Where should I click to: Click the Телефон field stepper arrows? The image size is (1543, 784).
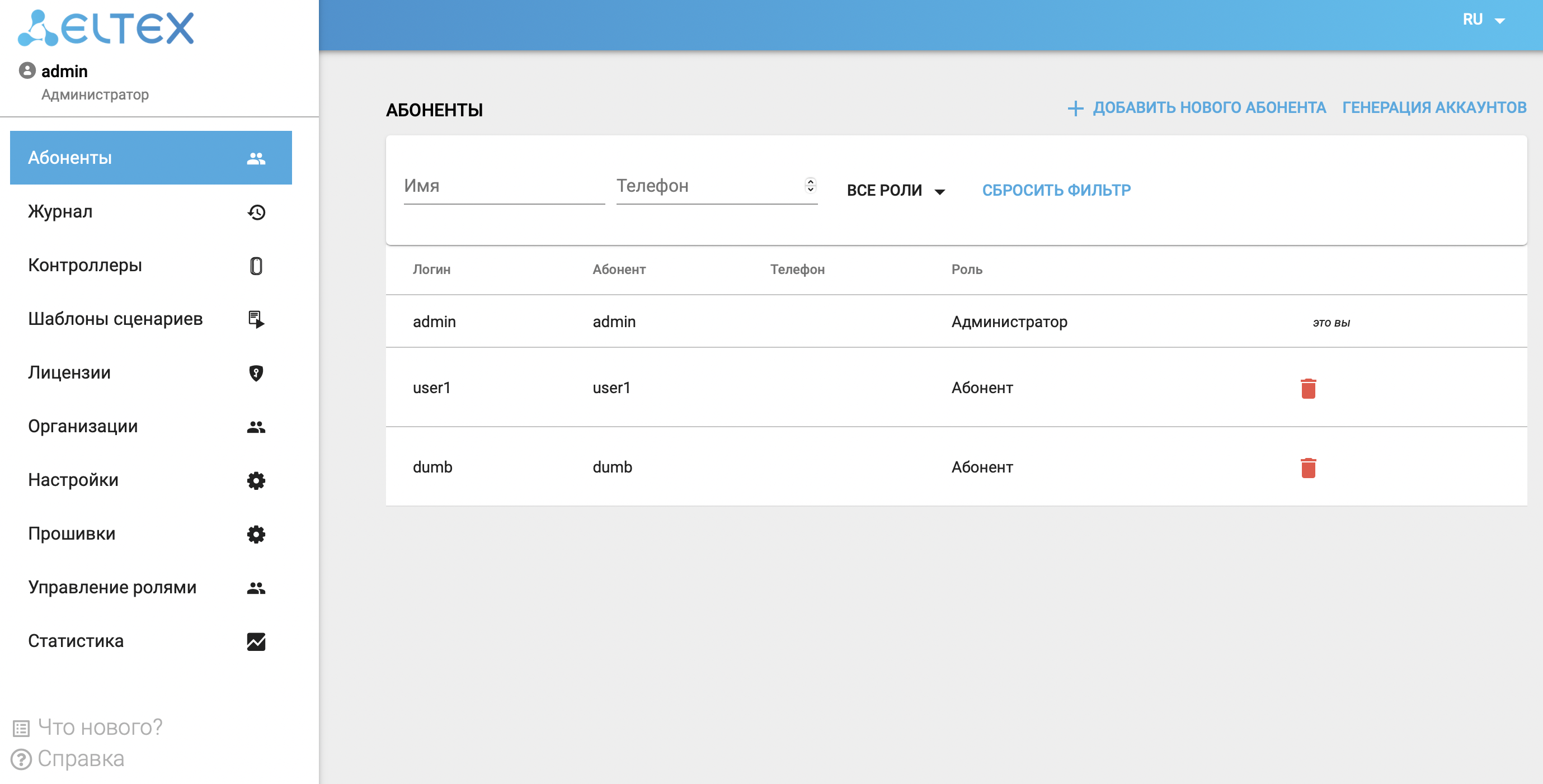(810, 185)
